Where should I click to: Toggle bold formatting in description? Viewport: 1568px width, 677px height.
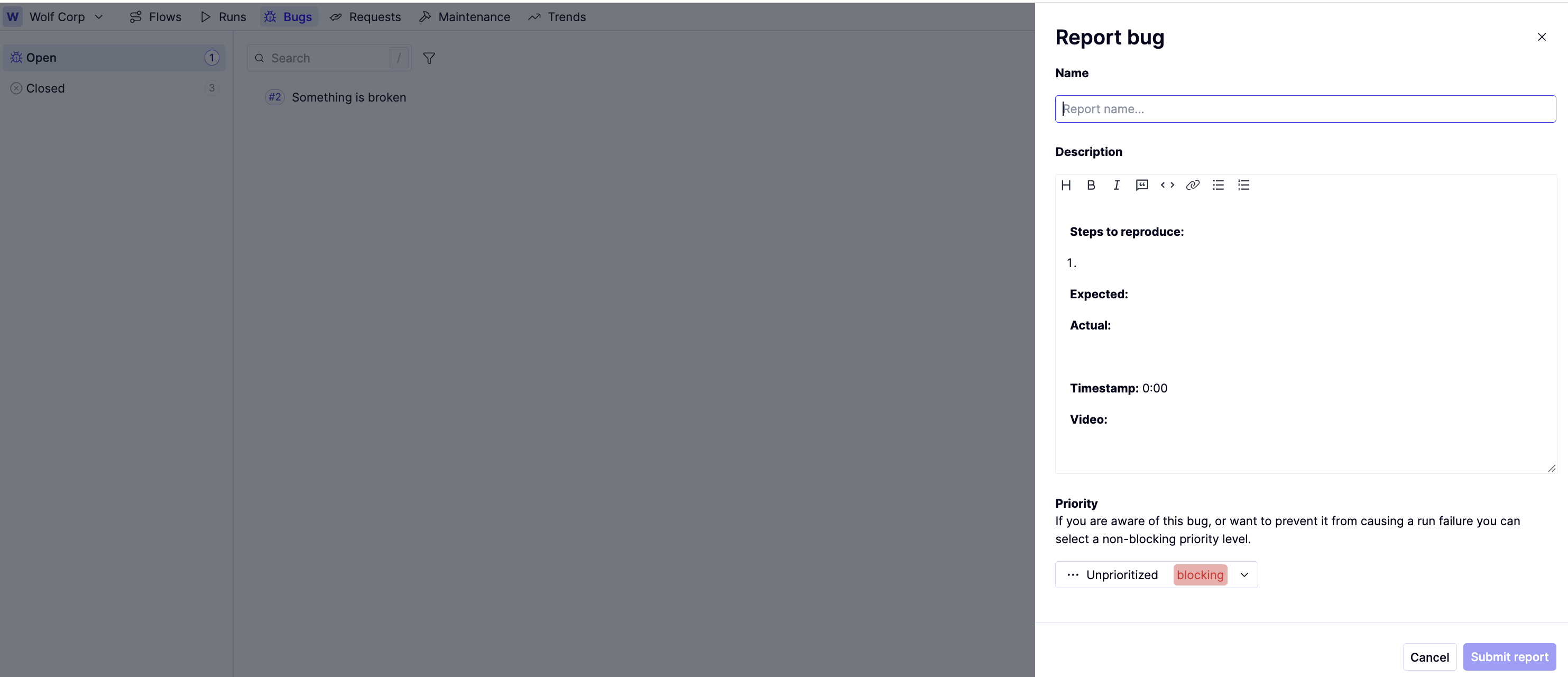tap(1091, 185)
